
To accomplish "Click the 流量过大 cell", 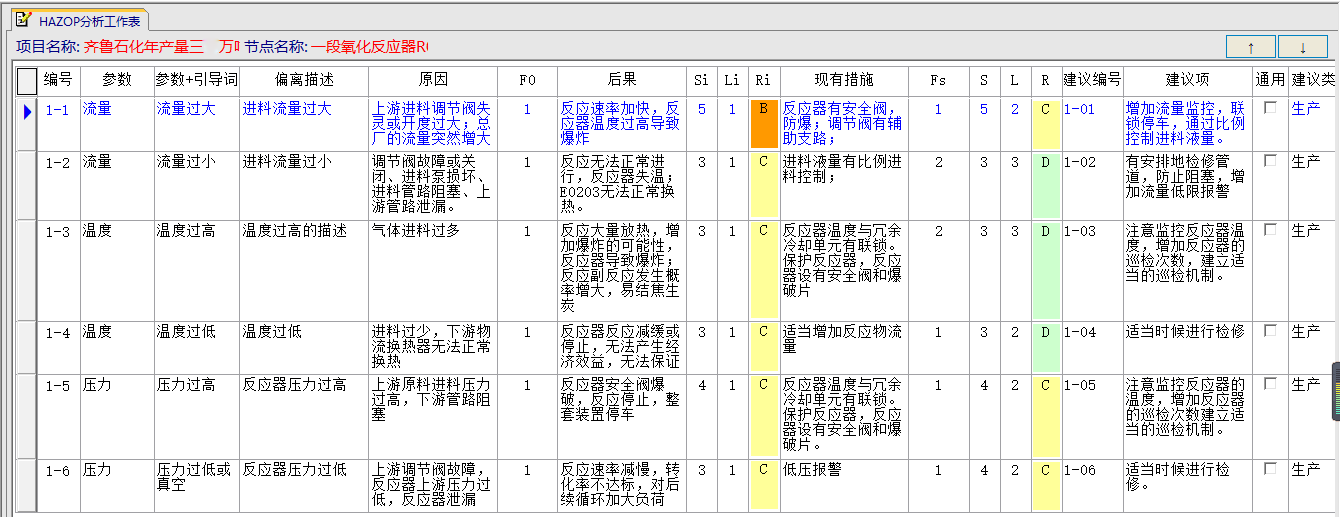I will (196, 124).
